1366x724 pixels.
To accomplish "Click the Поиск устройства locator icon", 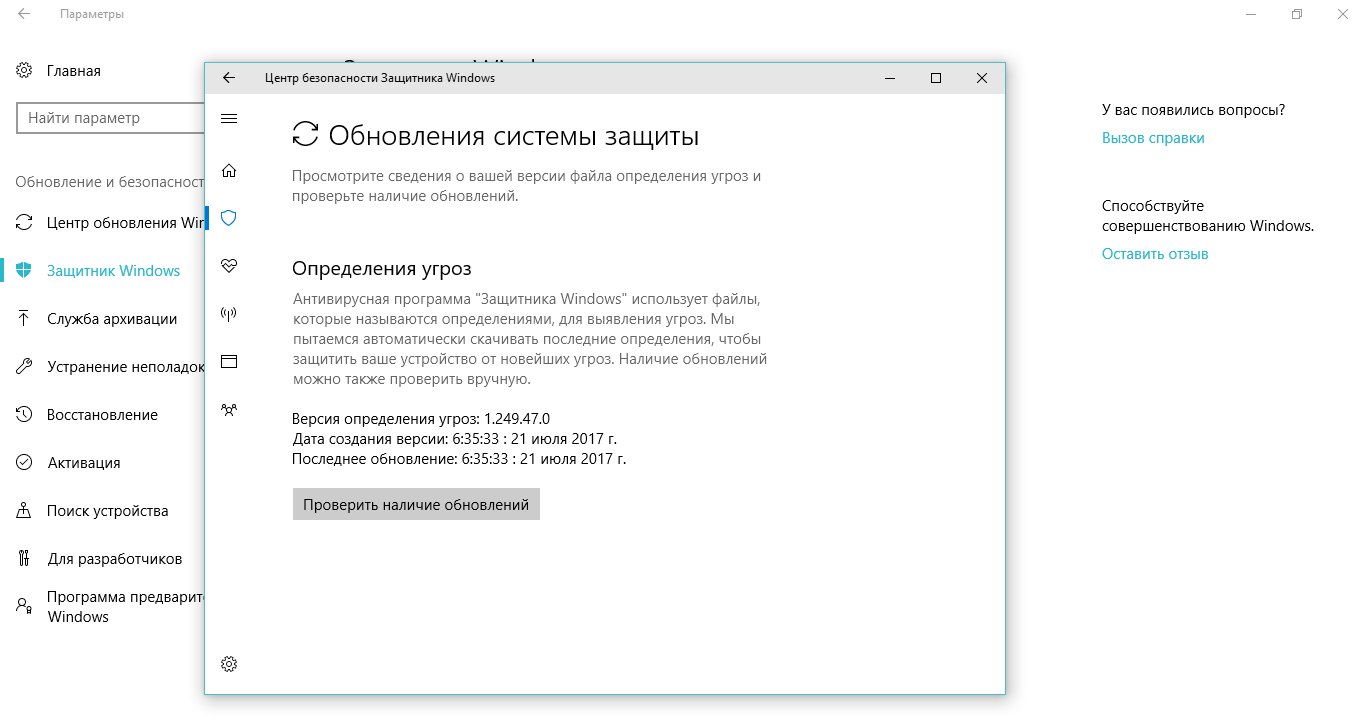I will click(24, 510).
